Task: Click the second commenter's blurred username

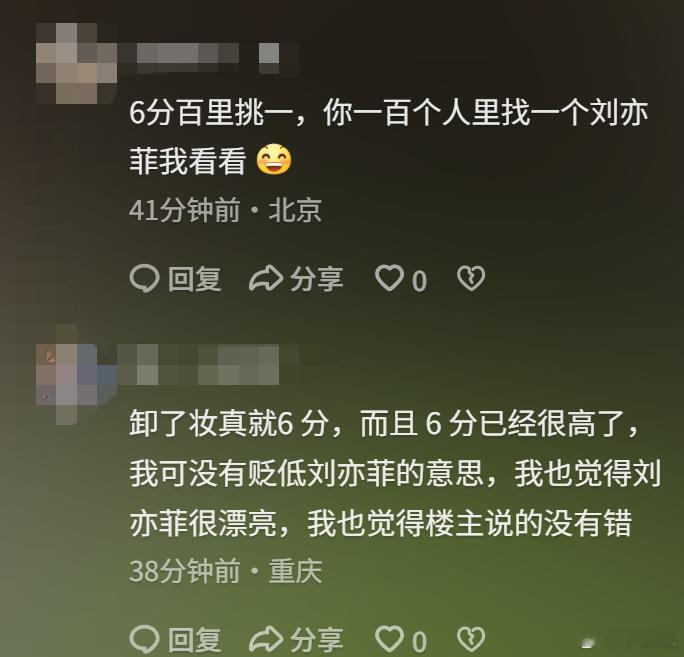Action: click(x=209, y=365)
